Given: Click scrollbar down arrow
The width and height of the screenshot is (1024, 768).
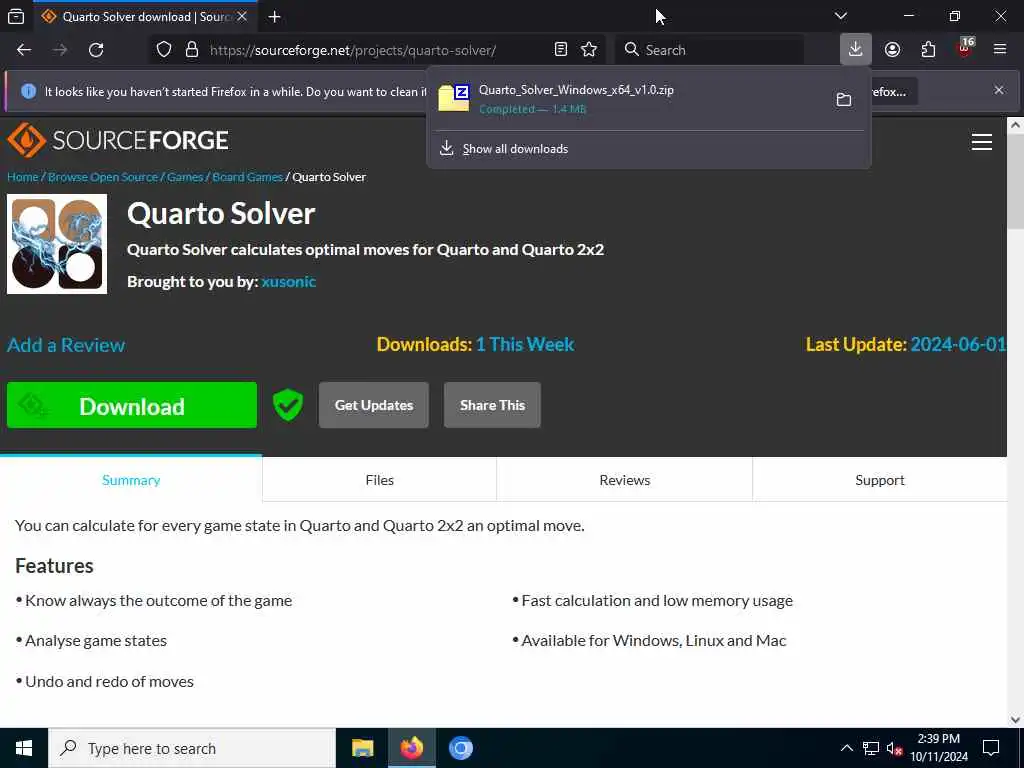Looking at the screenshot, I should tap(1016, 719).
